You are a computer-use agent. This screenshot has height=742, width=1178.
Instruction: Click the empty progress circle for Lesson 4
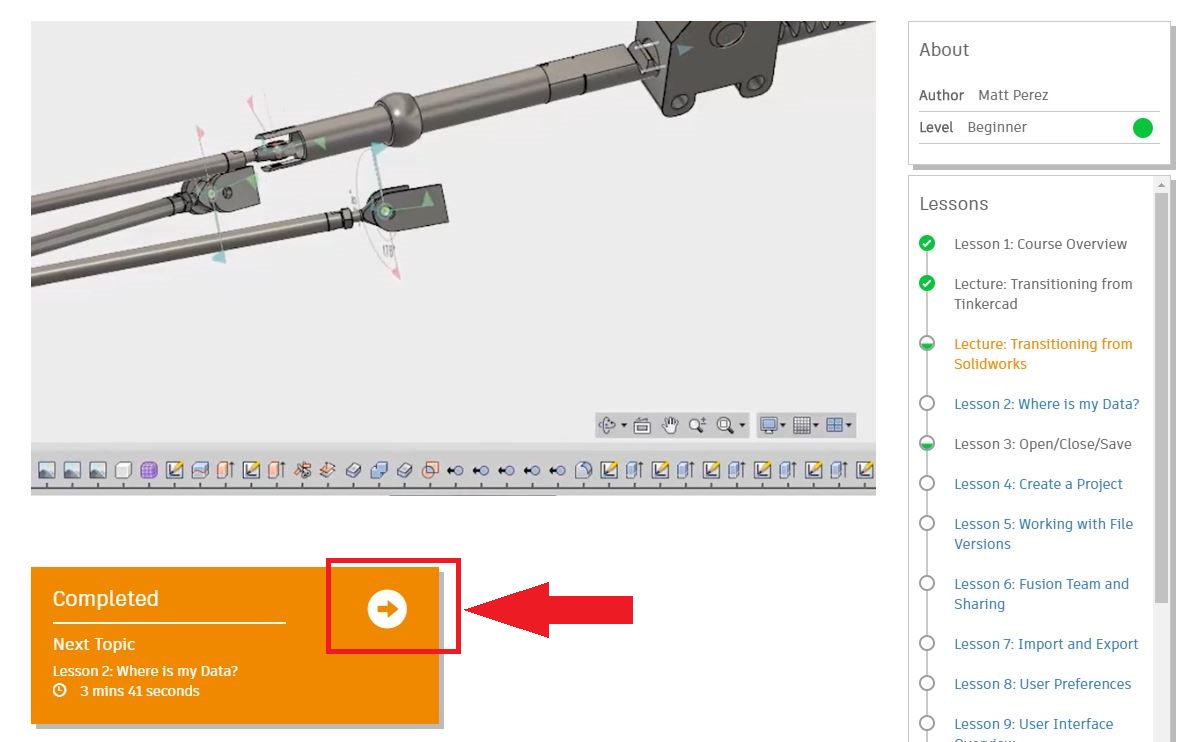click(926, 484)
